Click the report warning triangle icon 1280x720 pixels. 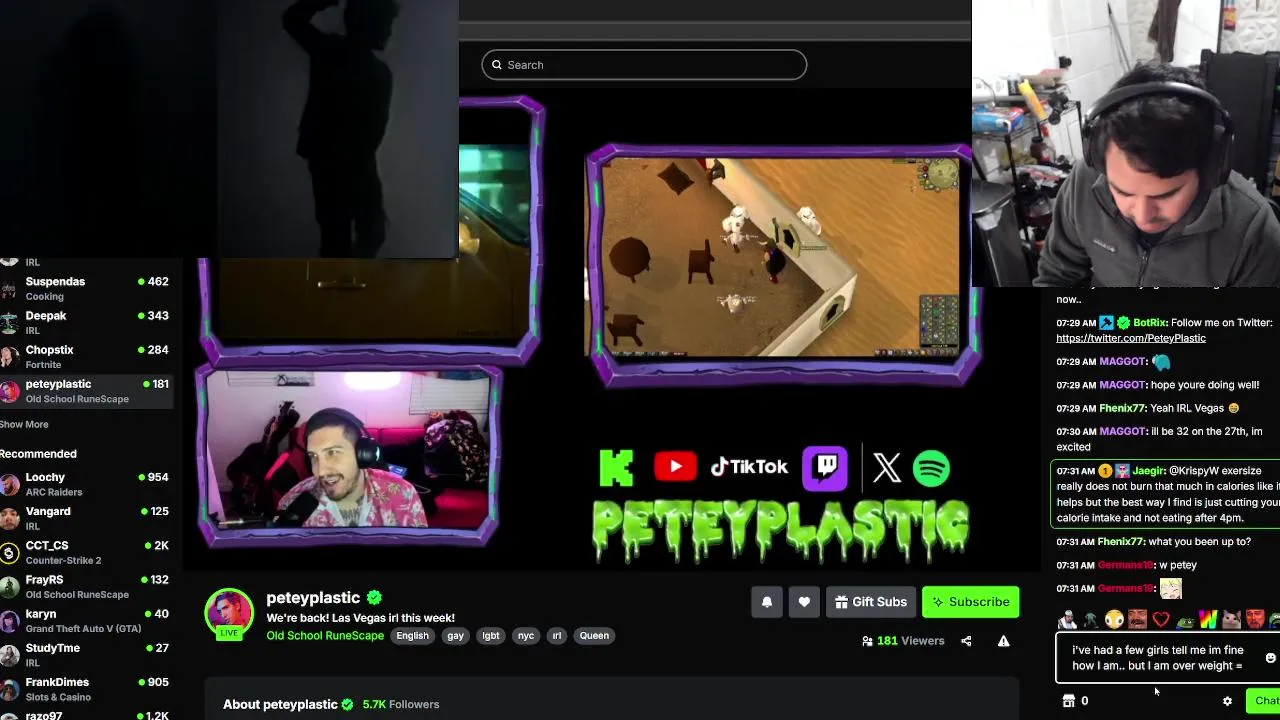(x=1003, y=641)
